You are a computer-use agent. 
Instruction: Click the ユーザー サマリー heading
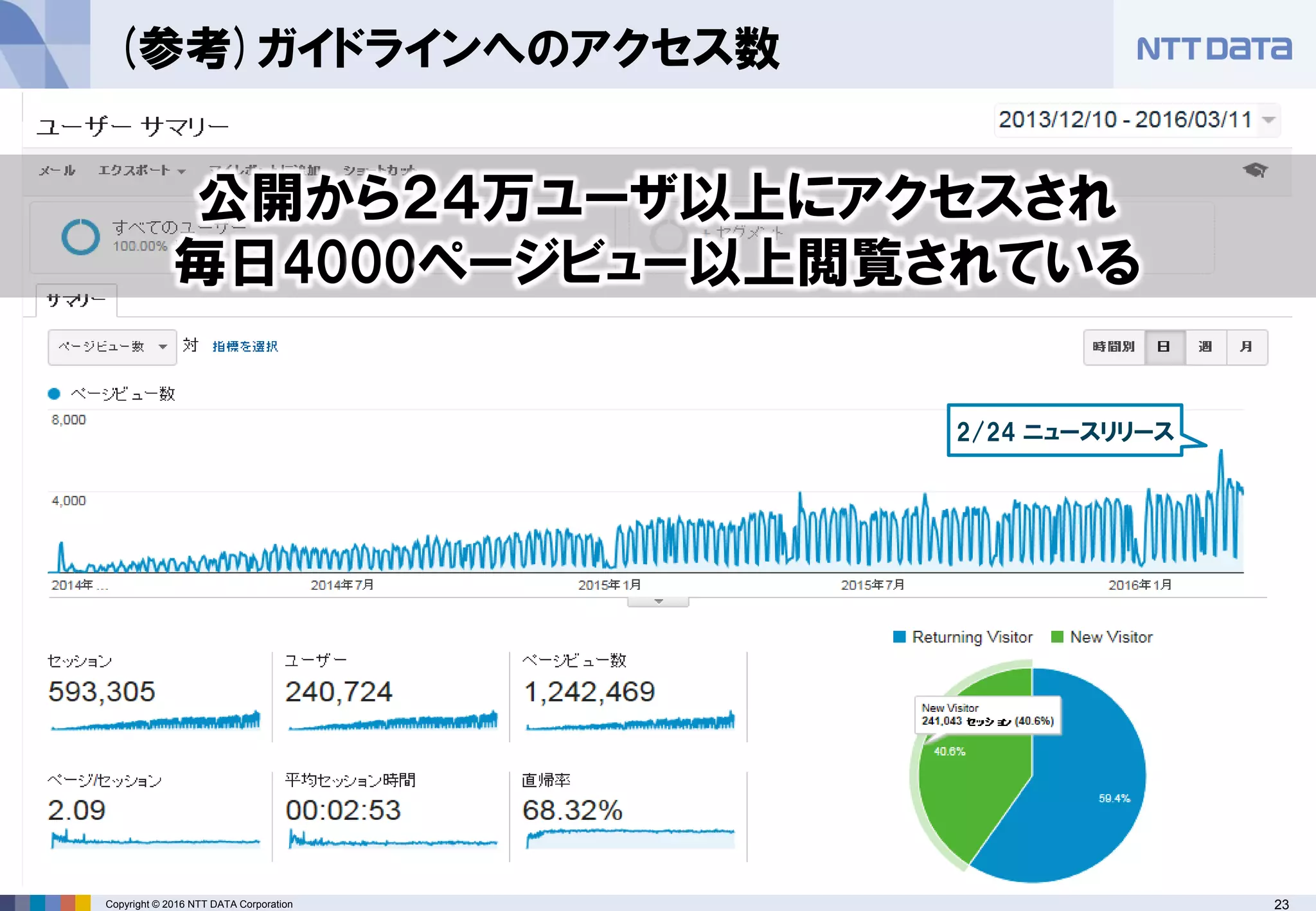pos(132,127)
